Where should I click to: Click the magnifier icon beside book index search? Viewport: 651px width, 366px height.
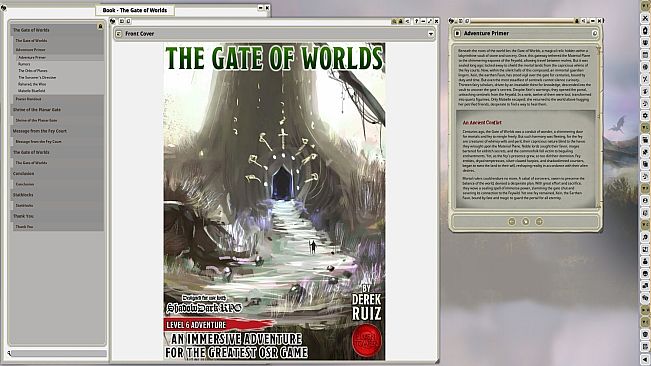pos(9,354)
